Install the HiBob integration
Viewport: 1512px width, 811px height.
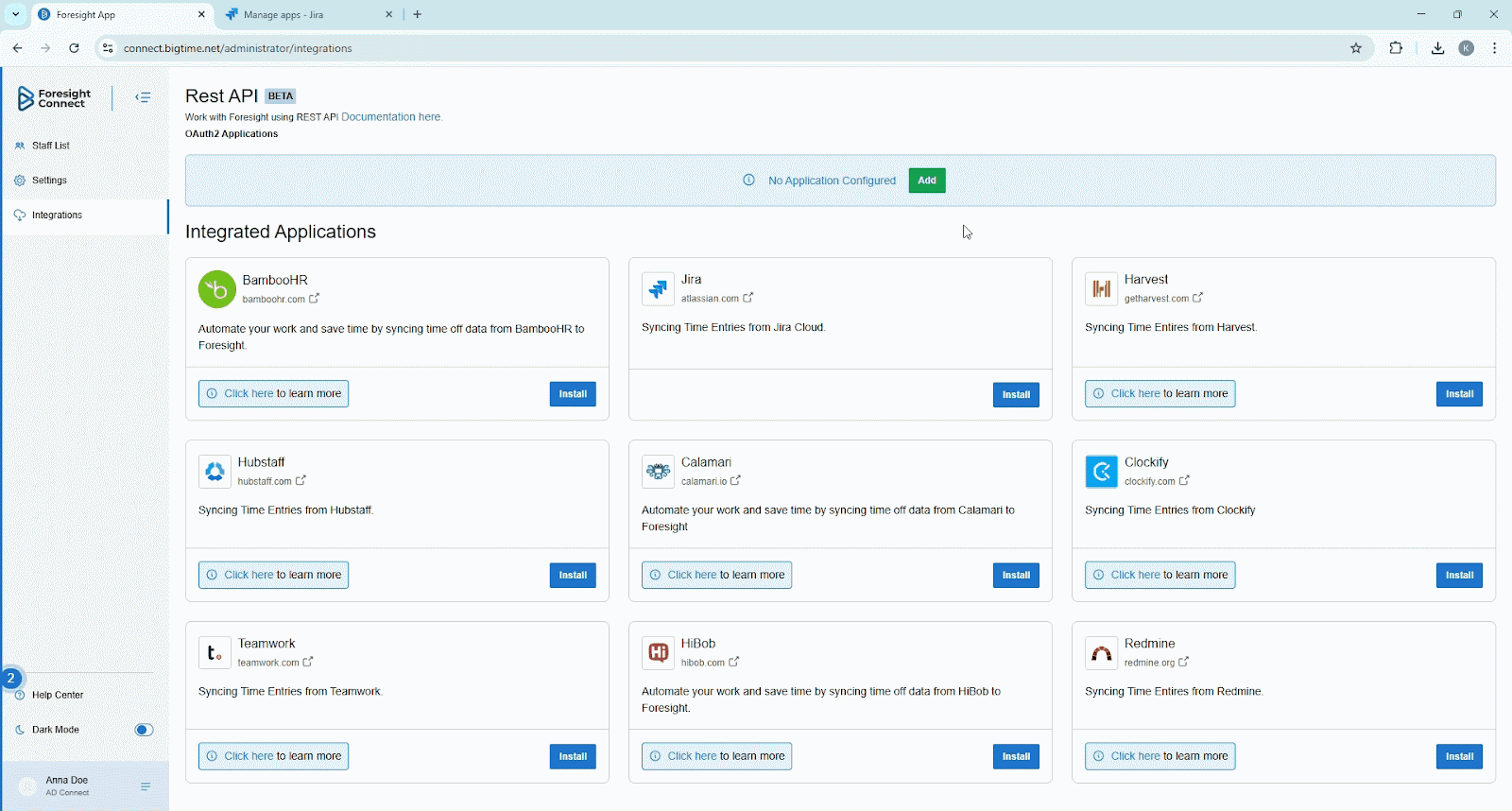point(1016,757)
